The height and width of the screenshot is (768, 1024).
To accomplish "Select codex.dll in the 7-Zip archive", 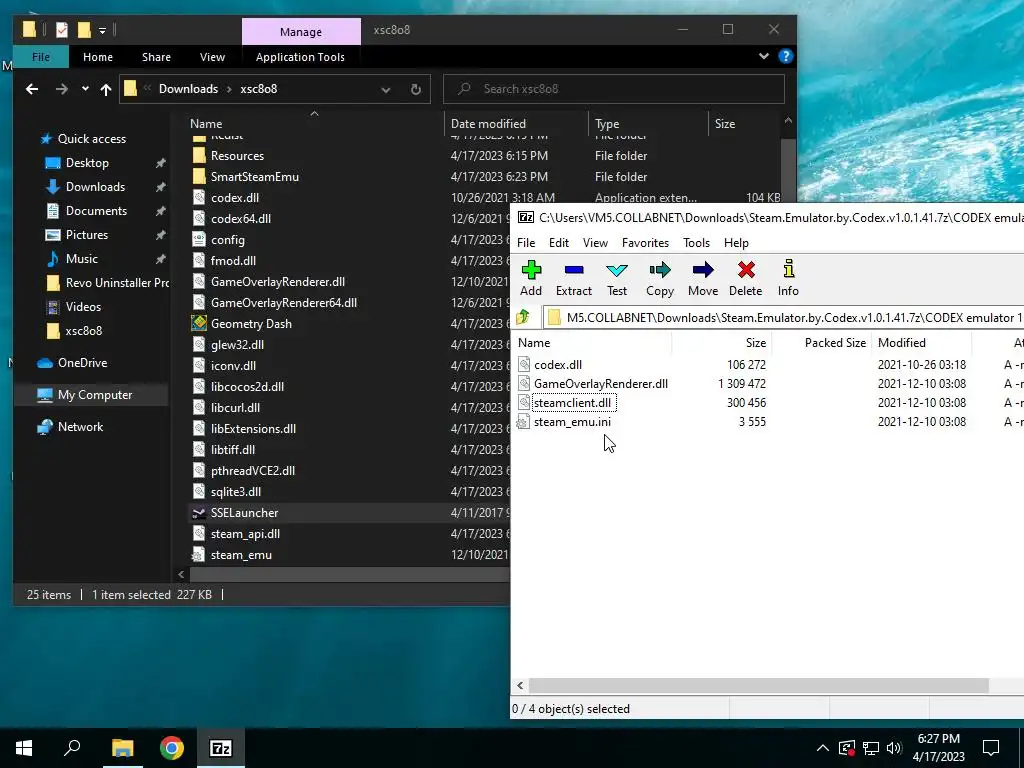I will [558, 365].
